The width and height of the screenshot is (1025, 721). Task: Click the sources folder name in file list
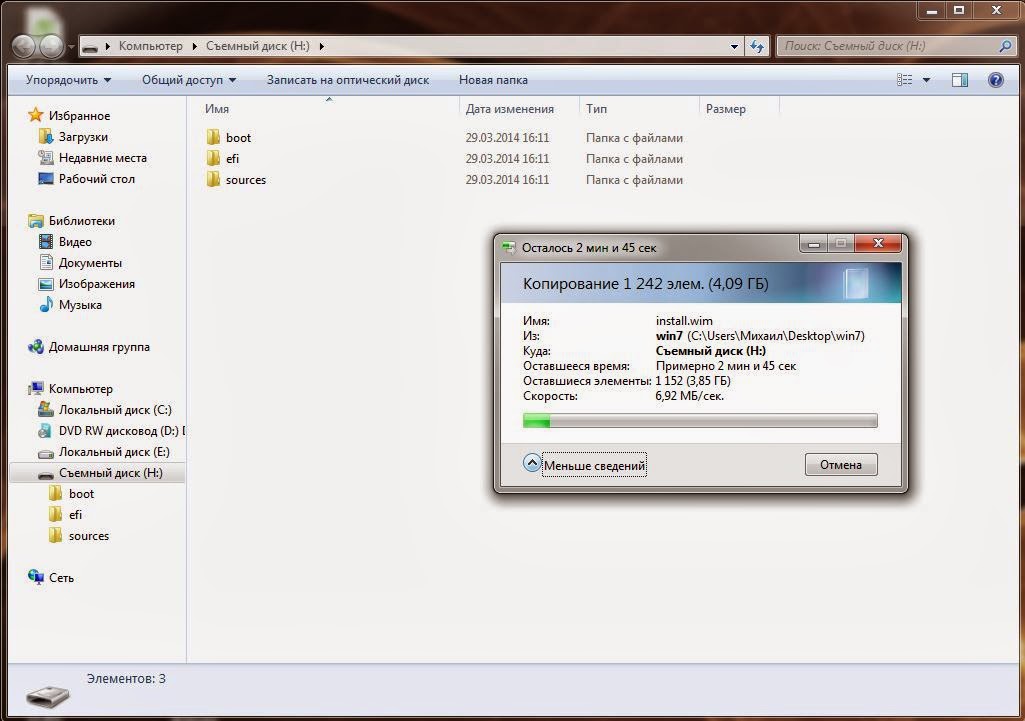click(x=246, y=180)
